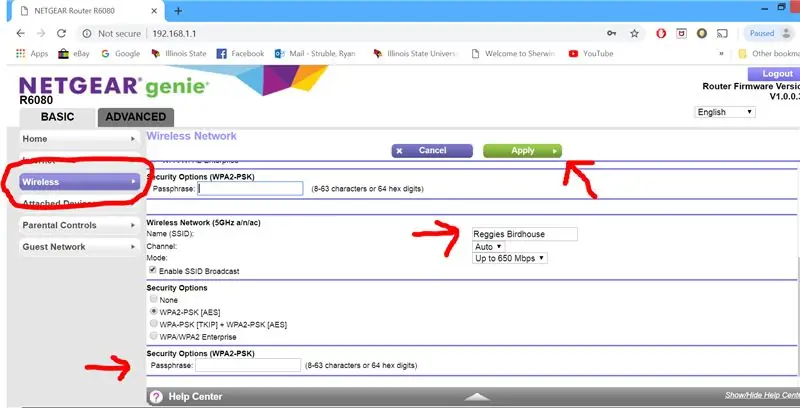The width and height of the screenshot is (800, 408).
Task: Open the Parental Controls menu item
Action: click(80, 225)
